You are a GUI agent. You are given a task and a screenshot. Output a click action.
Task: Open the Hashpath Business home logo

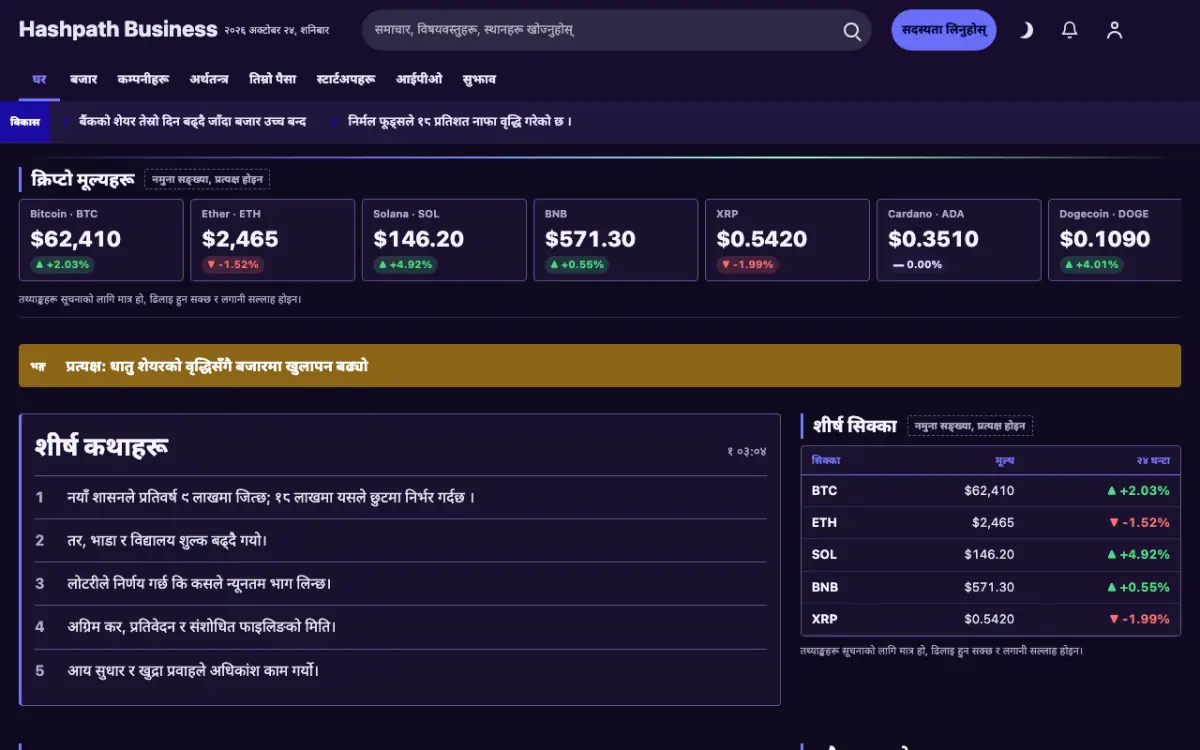pos(118,30)
